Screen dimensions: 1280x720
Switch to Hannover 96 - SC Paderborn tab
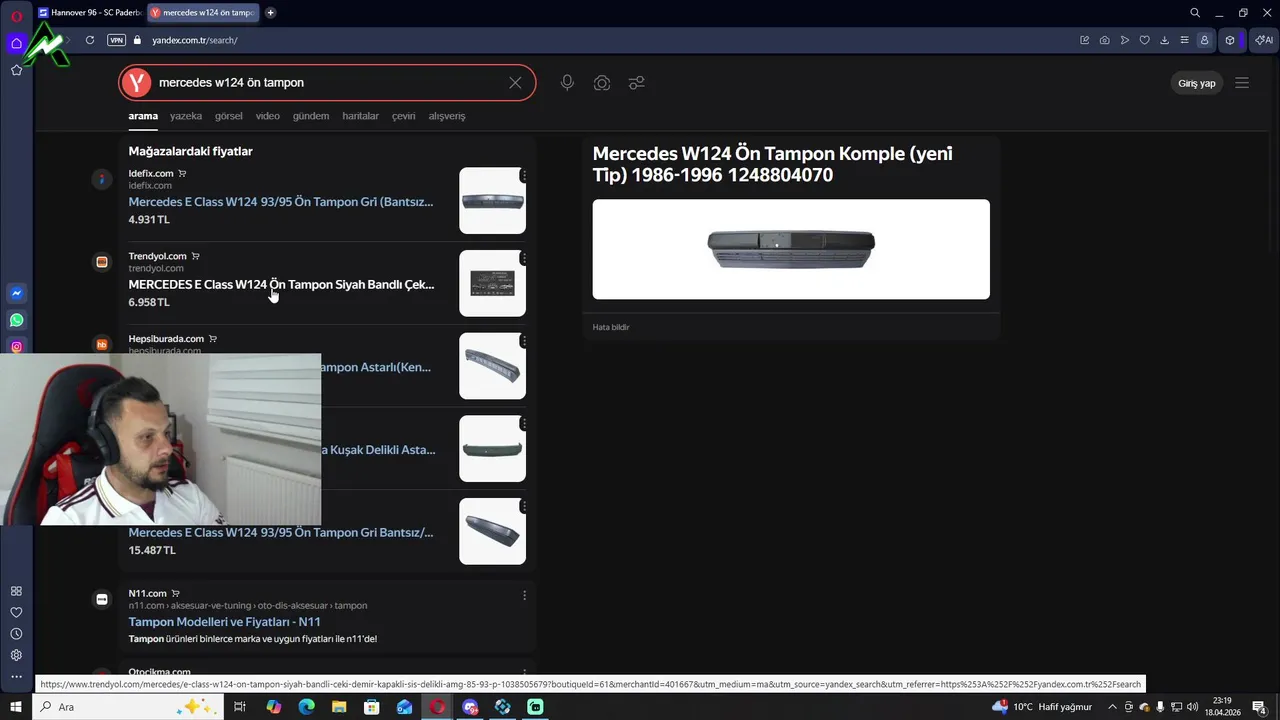[90, 13]
